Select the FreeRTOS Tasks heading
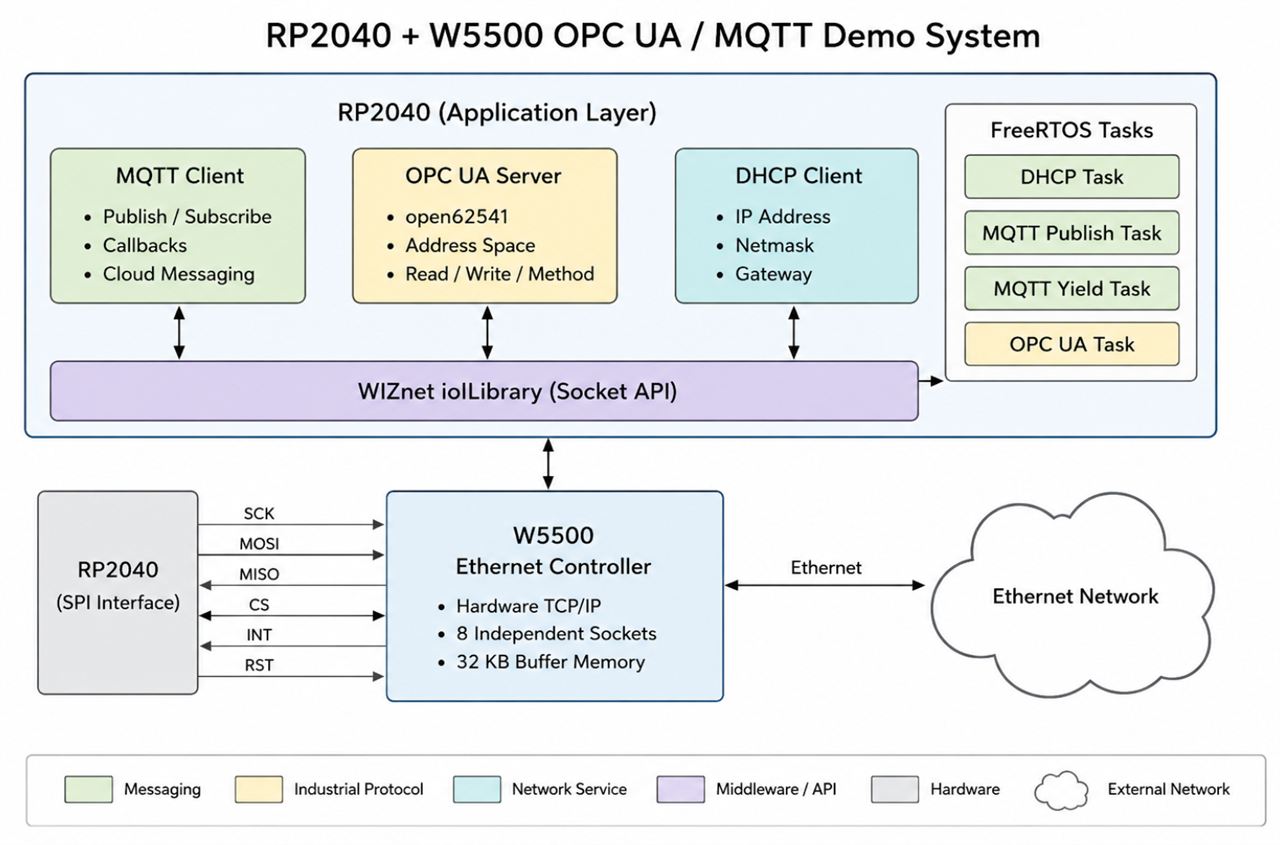 tap(1072, 130)
